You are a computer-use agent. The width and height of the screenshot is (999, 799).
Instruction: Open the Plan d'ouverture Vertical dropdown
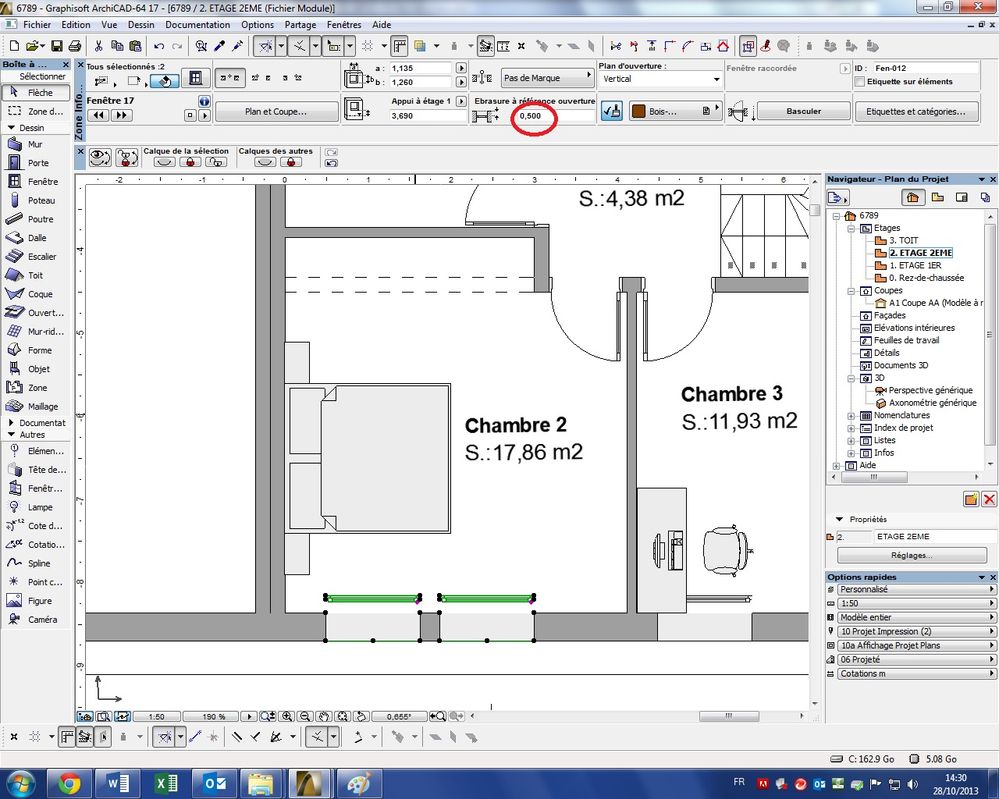[660, 79]
